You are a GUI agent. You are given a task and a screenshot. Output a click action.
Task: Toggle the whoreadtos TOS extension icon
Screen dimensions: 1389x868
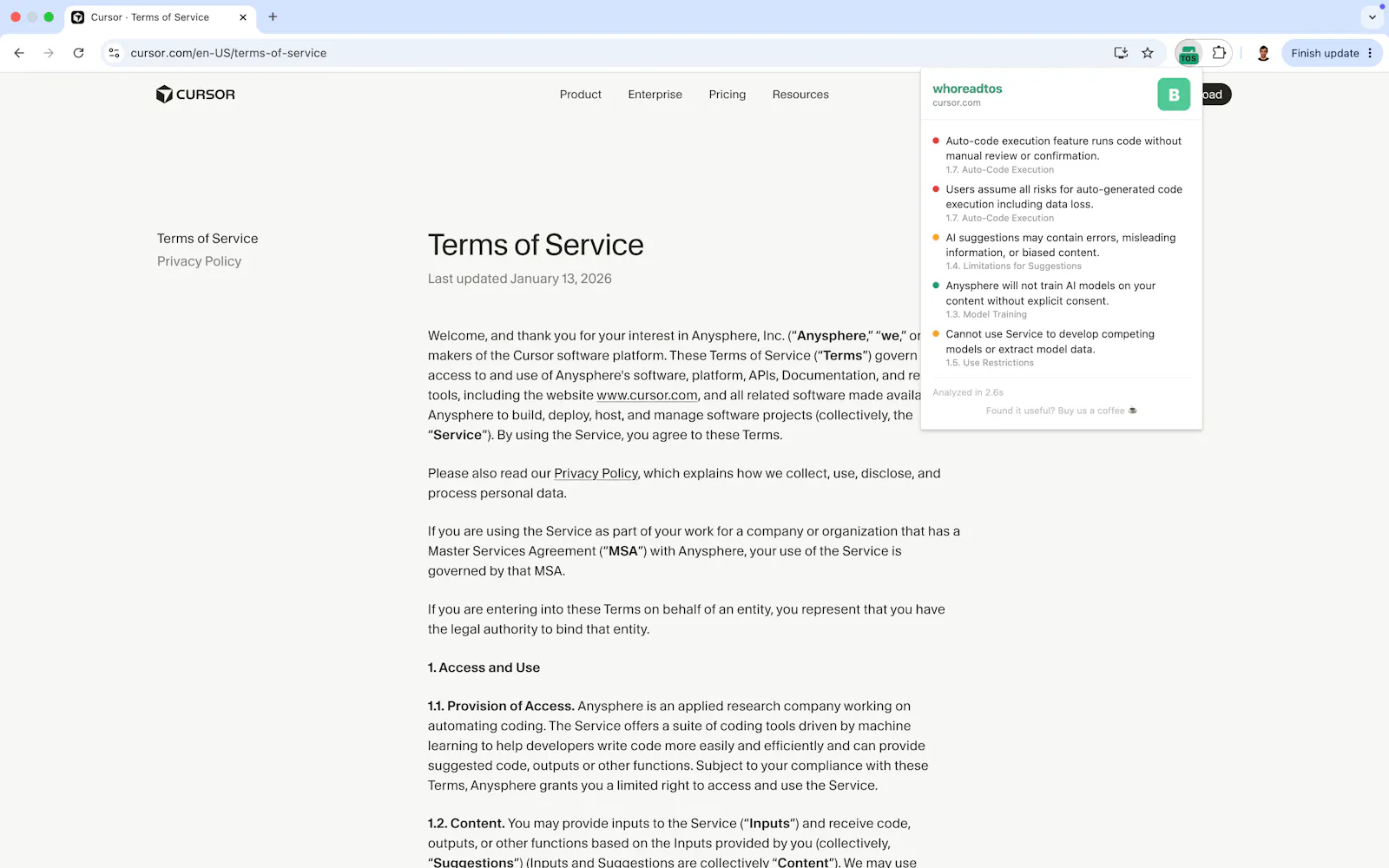click(x=1188, y=53)
